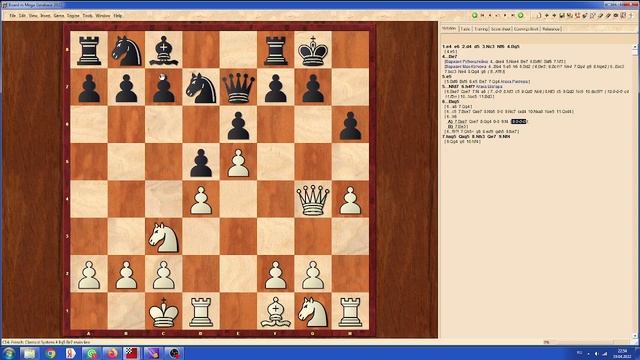The image size is (640, 360).
Task: Click the '7.hxg5 Qxg5 8.Nh3 Qe7 9.Nf4' line
Action: point(476,136)
